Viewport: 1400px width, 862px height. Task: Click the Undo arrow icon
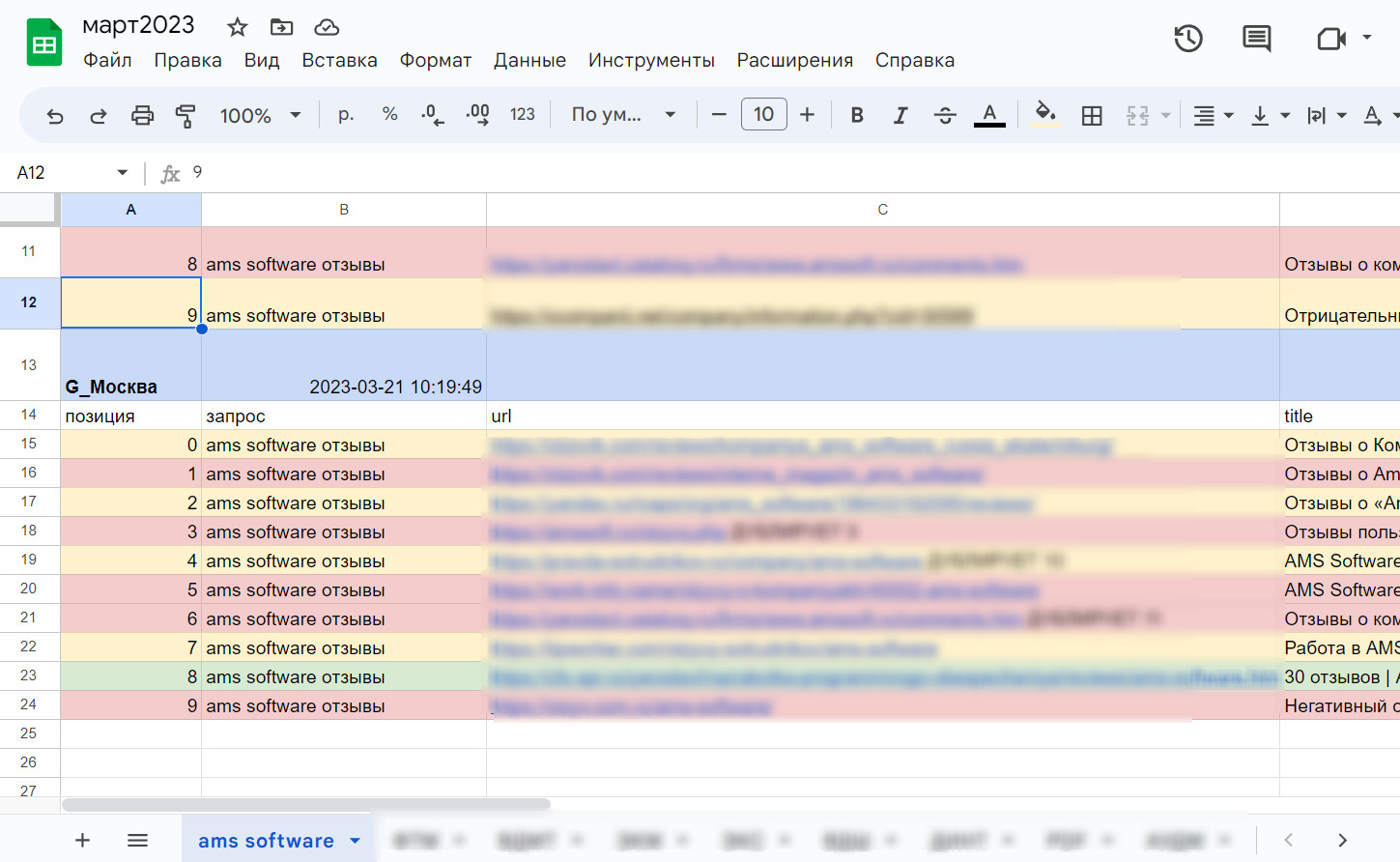point(55,116)
